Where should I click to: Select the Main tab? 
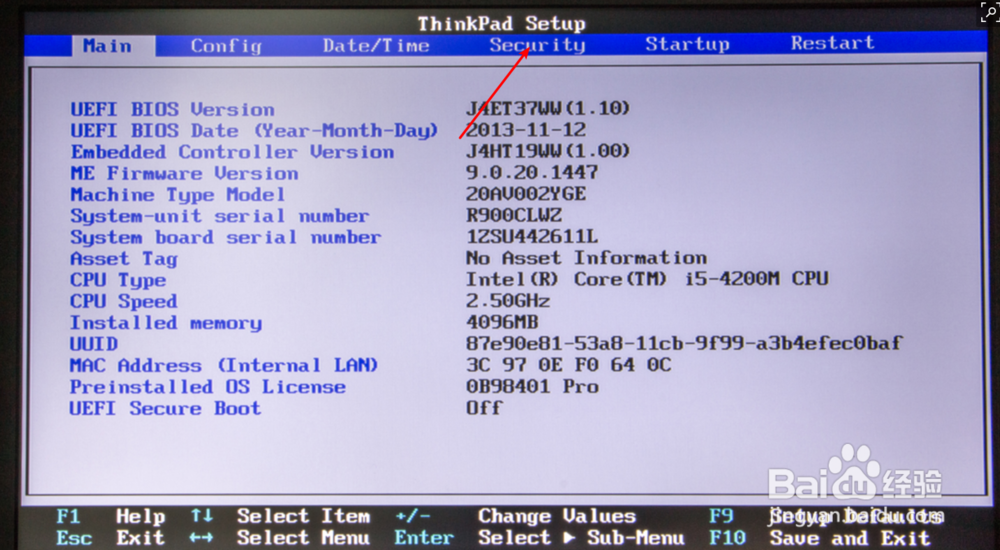pos(112,46)
